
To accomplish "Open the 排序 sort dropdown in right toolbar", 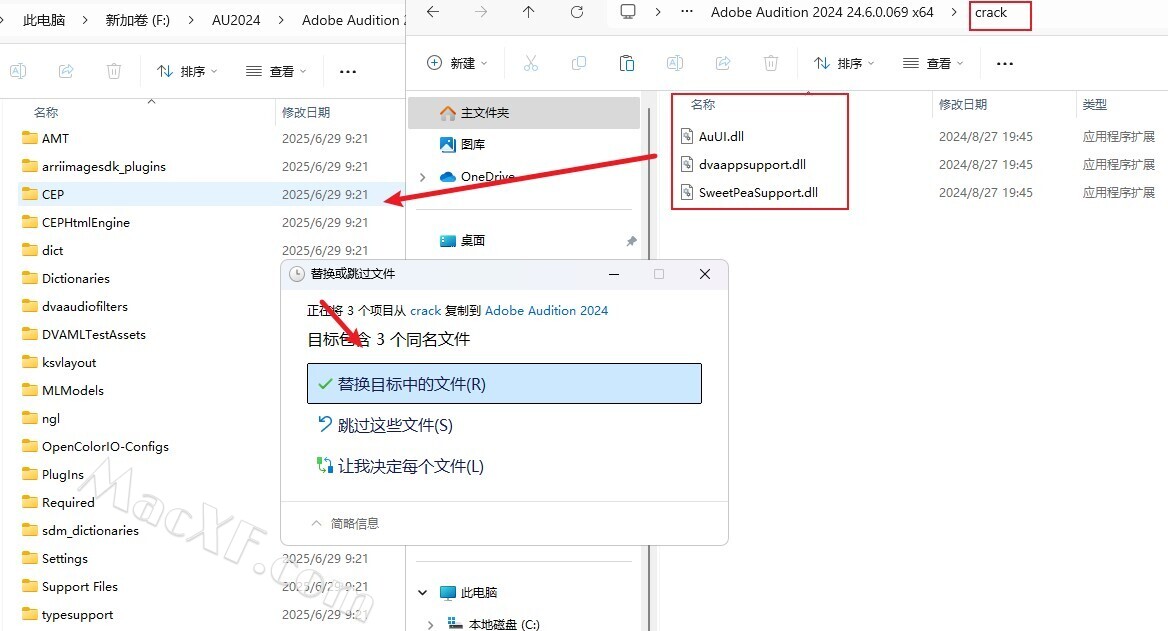I will (844, 63).
